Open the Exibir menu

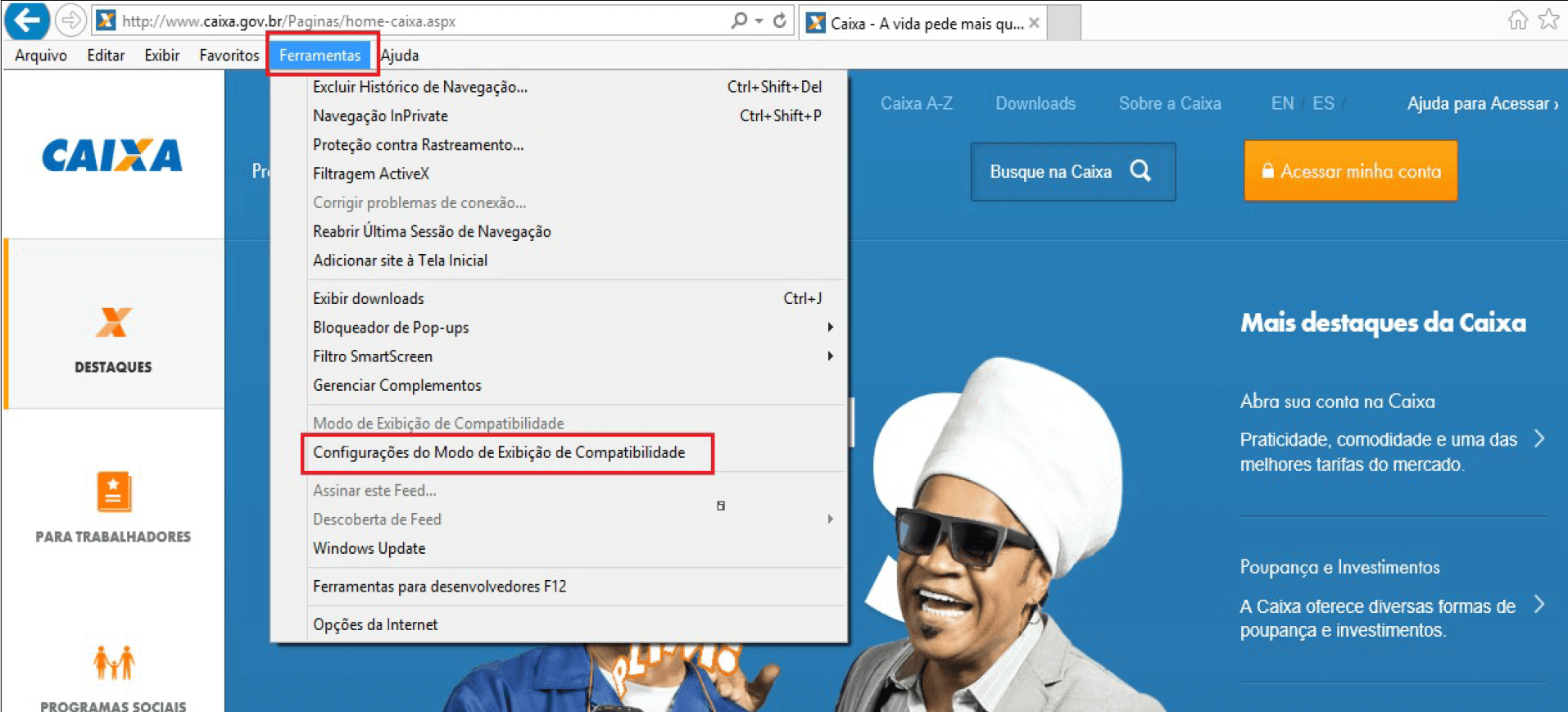pos(162,55)
